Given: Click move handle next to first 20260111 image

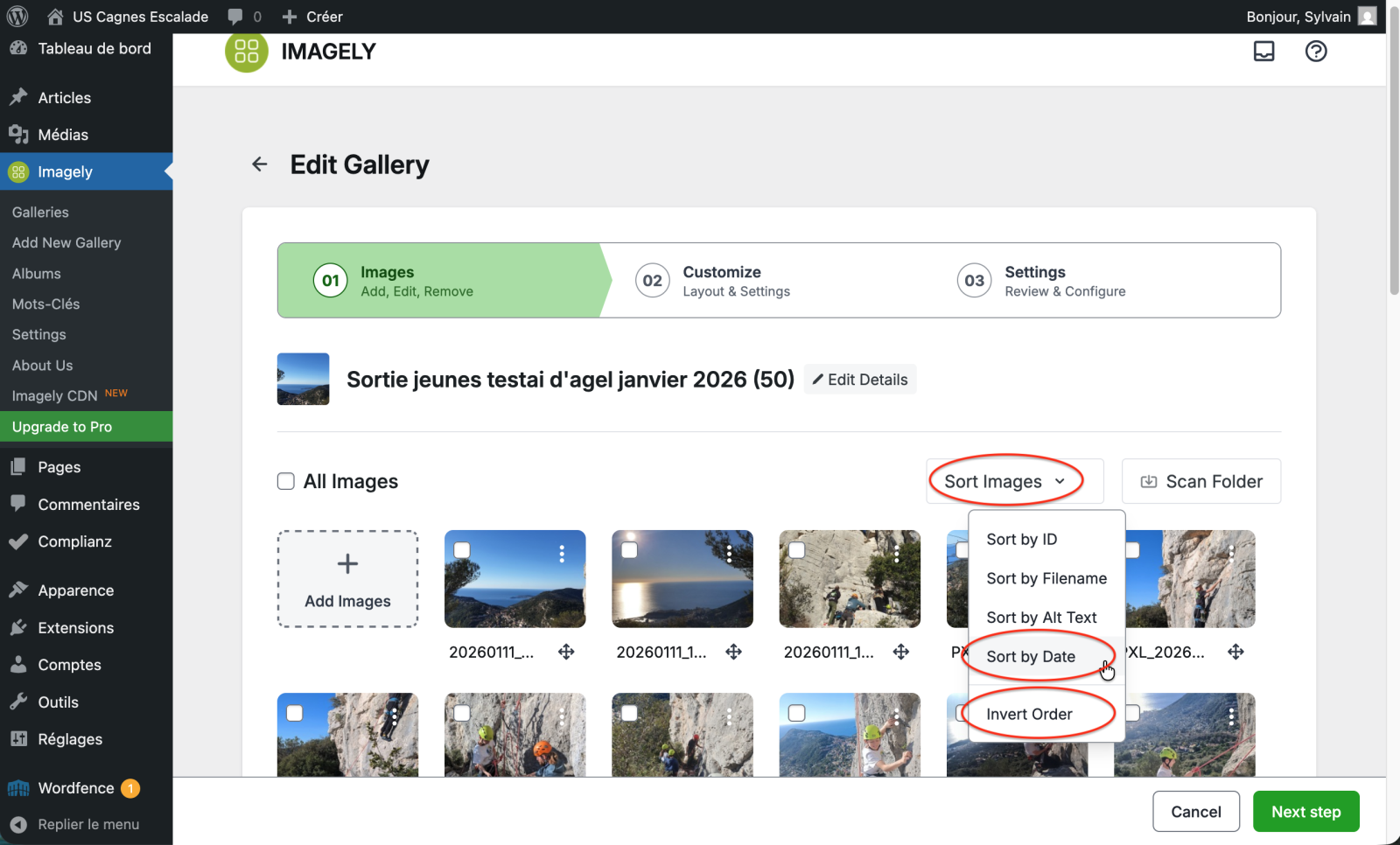Looking at the screenshot, I should pos(566,652).
